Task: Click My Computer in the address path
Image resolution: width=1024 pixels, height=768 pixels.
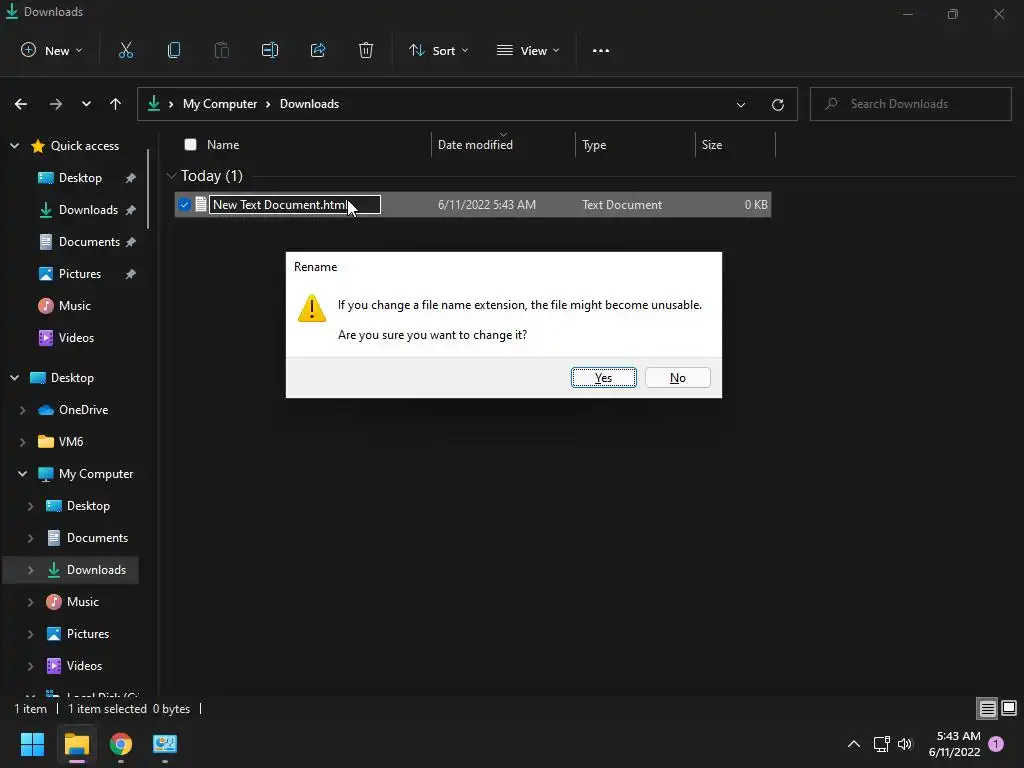Action: pos(220,104)
